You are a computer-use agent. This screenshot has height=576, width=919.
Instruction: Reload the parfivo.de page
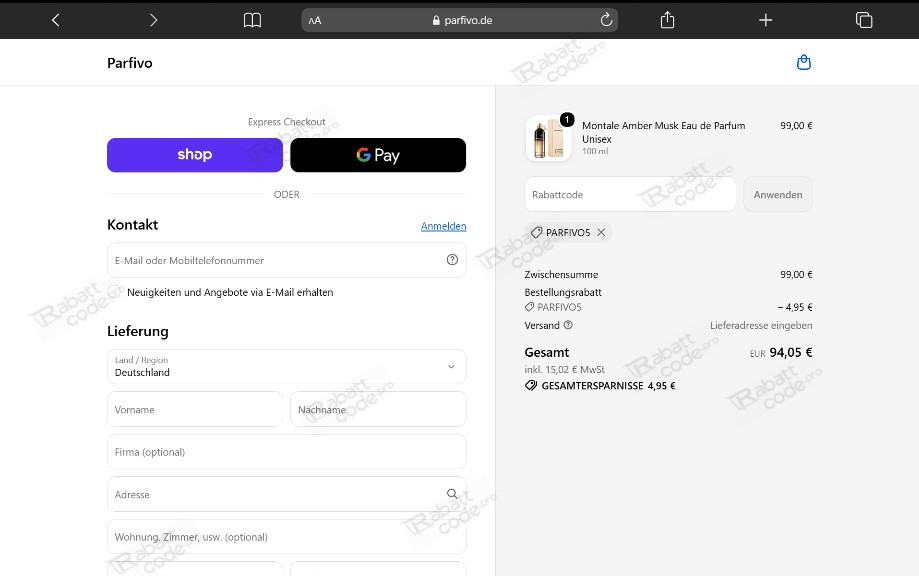(x=606, y=20)
